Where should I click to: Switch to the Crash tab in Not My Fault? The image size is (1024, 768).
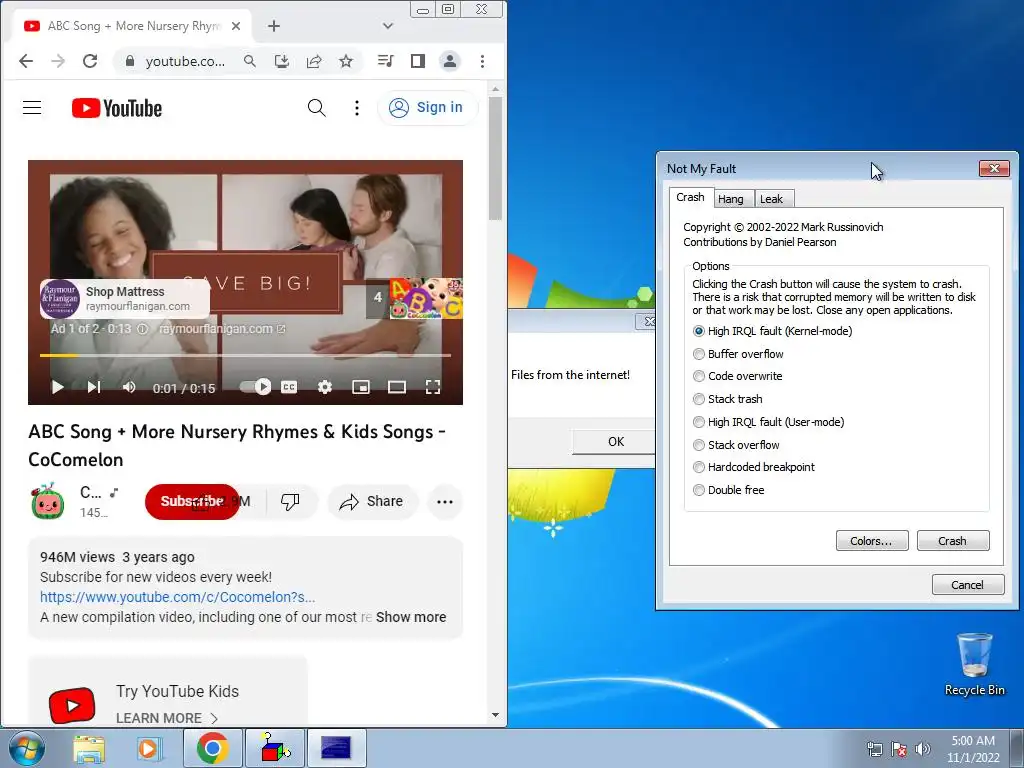tap(690, 197)
